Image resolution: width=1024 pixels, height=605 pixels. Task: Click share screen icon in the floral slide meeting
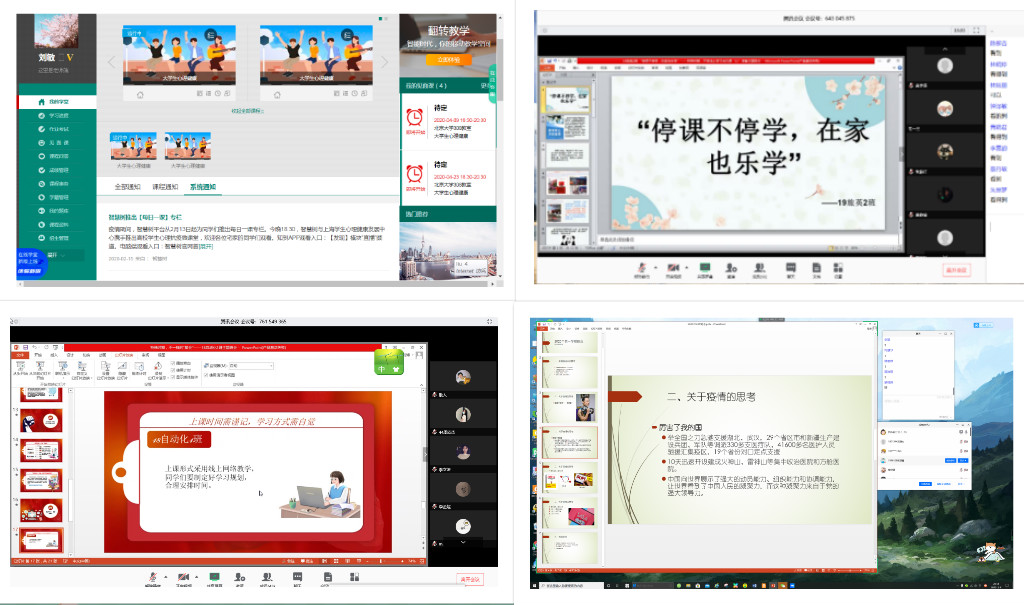(705, 267)
